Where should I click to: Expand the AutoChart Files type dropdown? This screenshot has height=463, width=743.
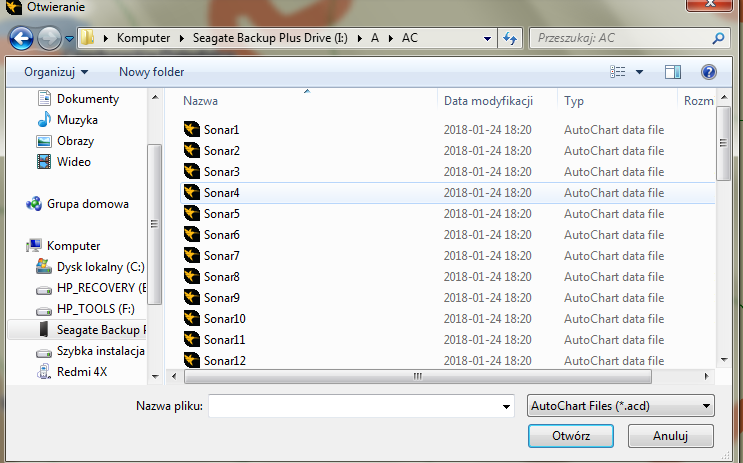[620, 406]
